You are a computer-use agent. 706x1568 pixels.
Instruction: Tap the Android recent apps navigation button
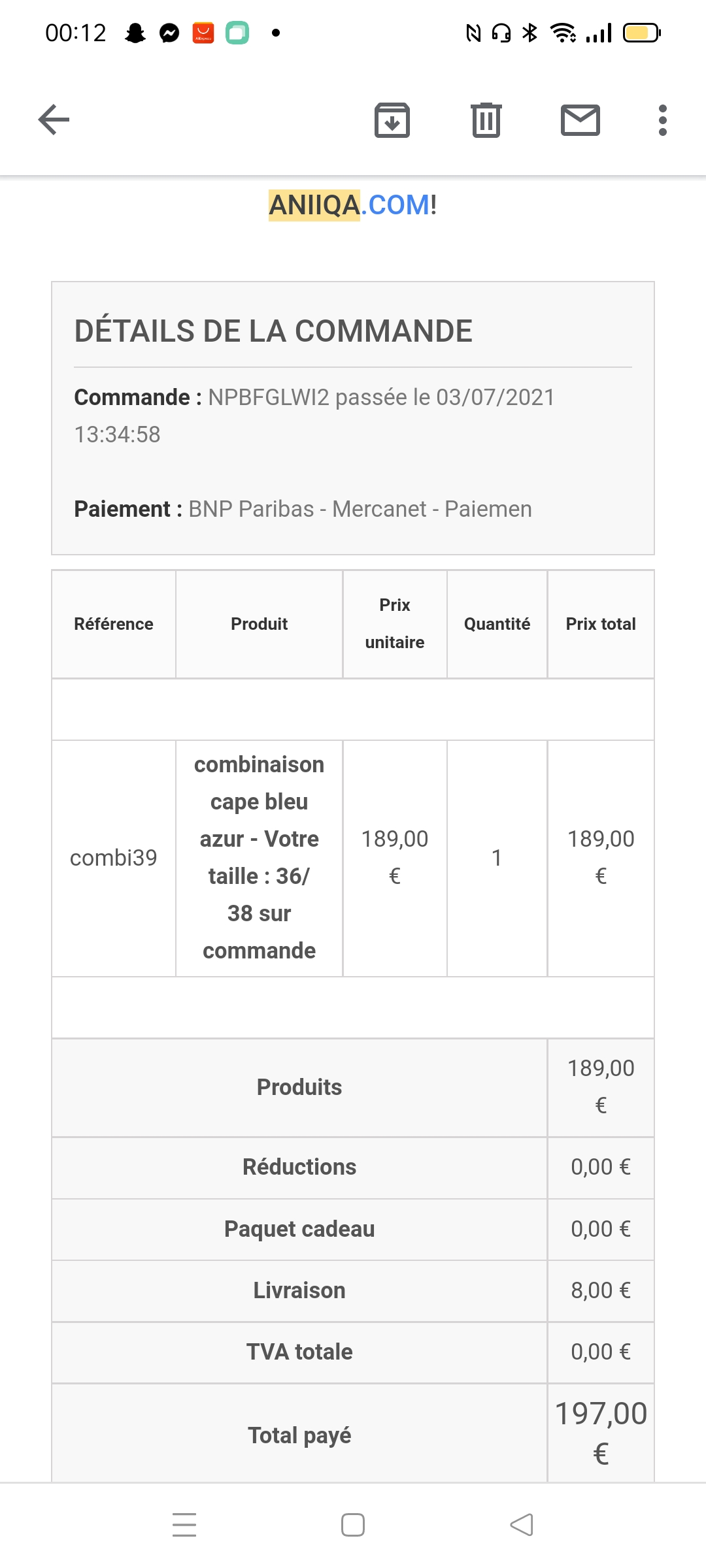pos(184,1525)
